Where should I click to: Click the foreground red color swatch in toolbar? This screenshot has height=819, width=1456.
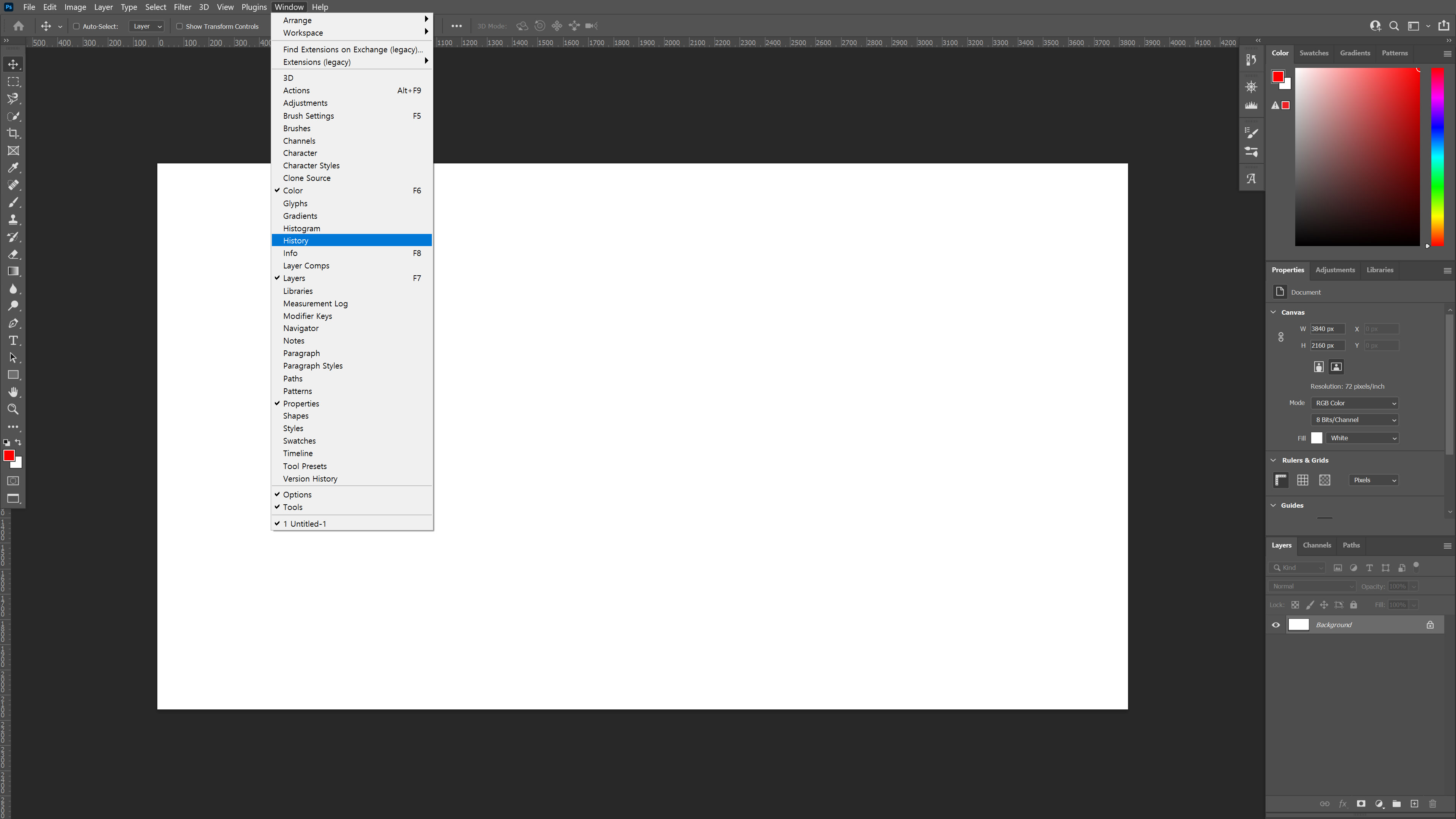point(8,455)
